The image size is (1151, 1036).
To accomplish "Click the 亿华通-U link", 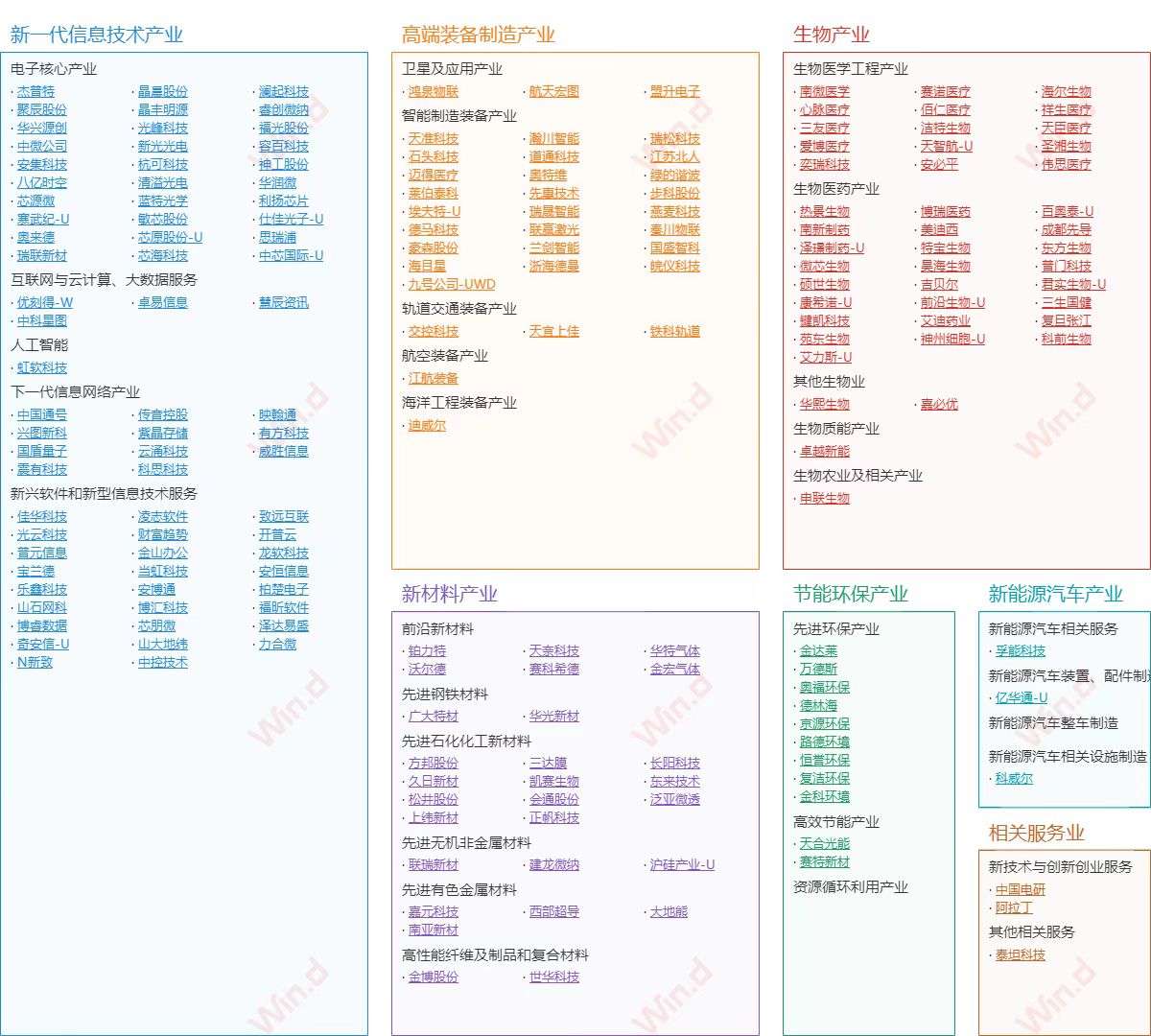I will [x=1022, y=698].
